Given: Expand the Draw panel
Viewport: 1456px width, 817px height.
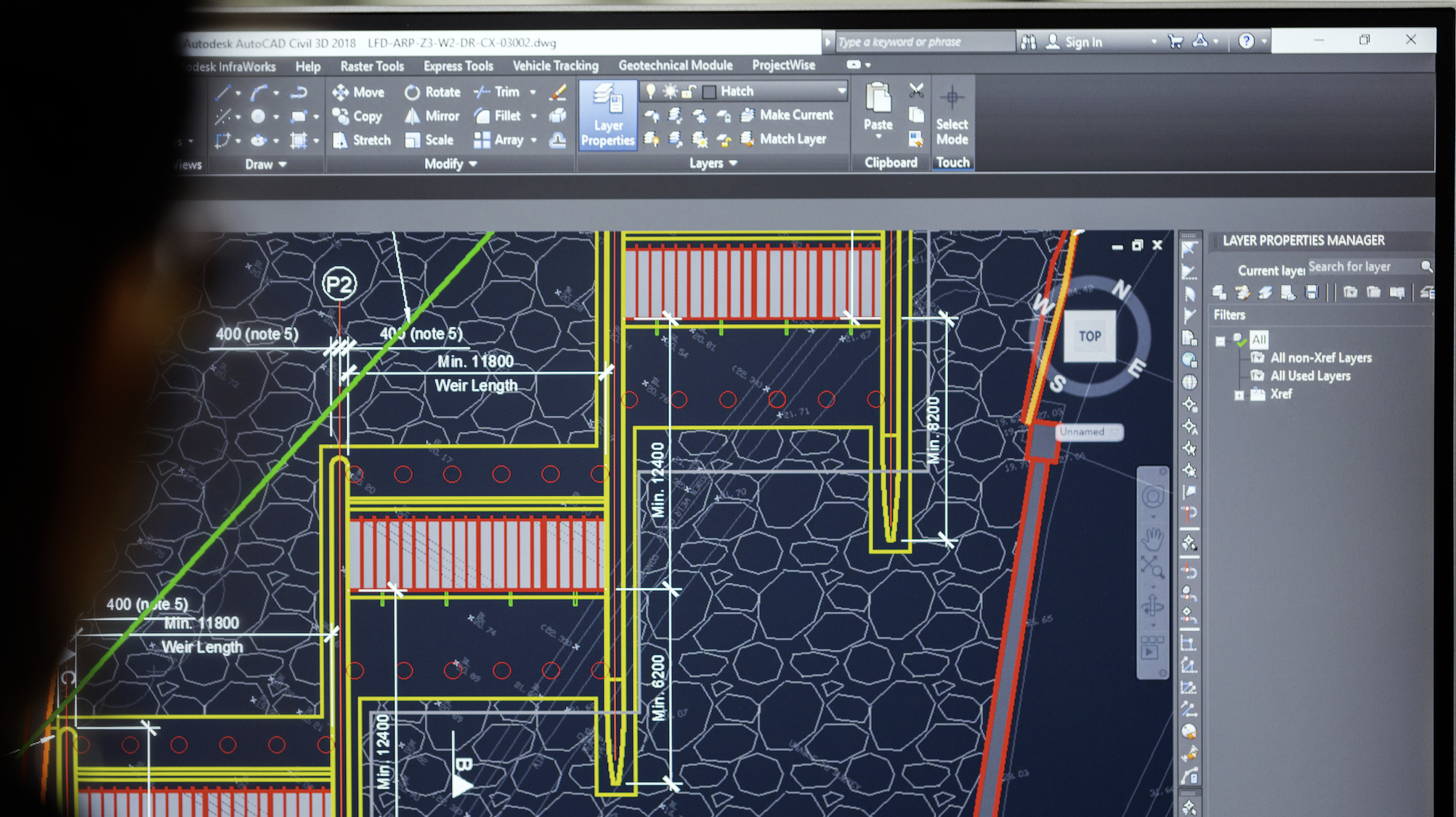Looking at the screenshot, I should [x=266, y=164].
